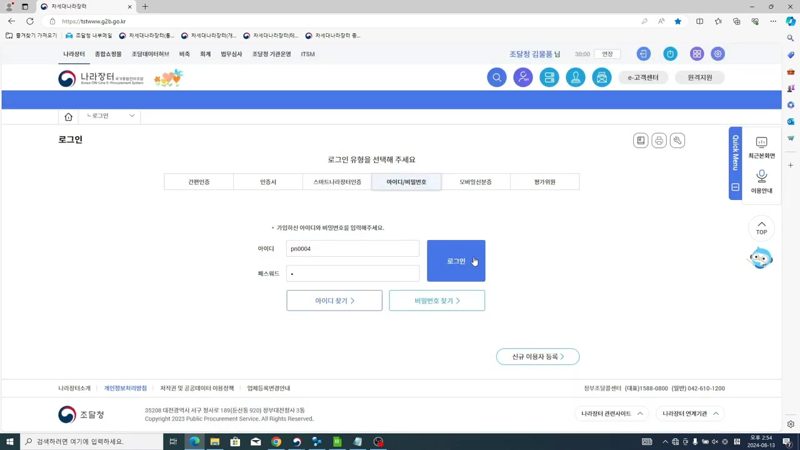Open the 조달청 기관운영 top menu
Image resolution: width=800 pixels, height=450 pixels.
click(x=271, y=54)
